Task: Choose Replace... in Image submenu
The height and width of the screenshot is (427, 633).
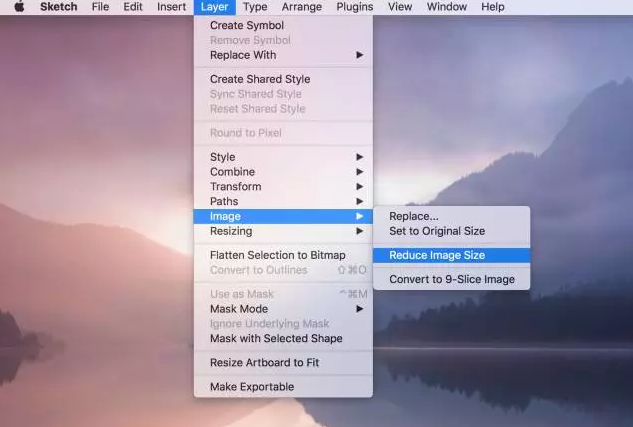Action: (451, 216)
